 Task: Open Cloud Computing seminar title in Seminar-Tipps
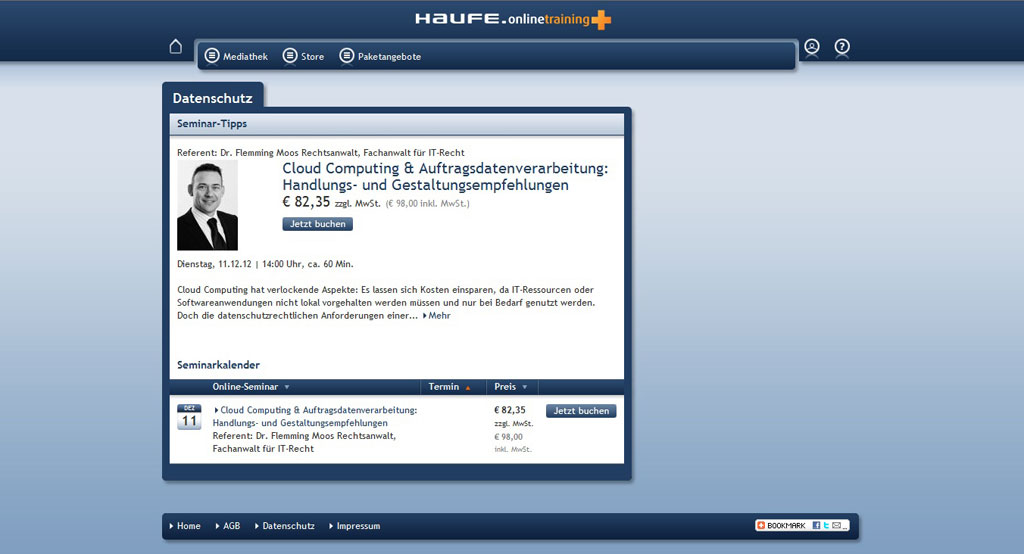[445, 176]
